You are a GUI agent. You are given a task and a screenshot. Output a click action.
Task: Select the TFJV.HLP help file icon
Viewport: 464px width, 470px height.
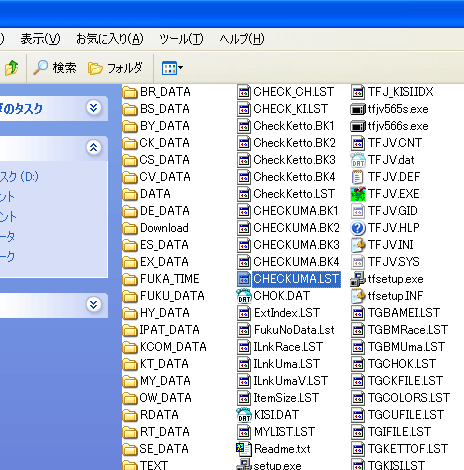(358, 228)
